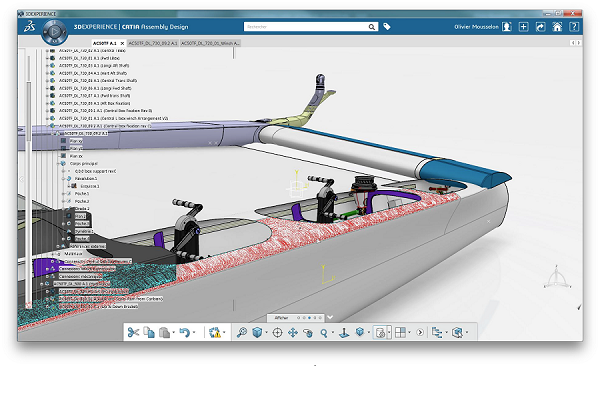Select the first toolbar section dot
The height and width of the screenshot is (400, 600).
[x=298, y=318]
